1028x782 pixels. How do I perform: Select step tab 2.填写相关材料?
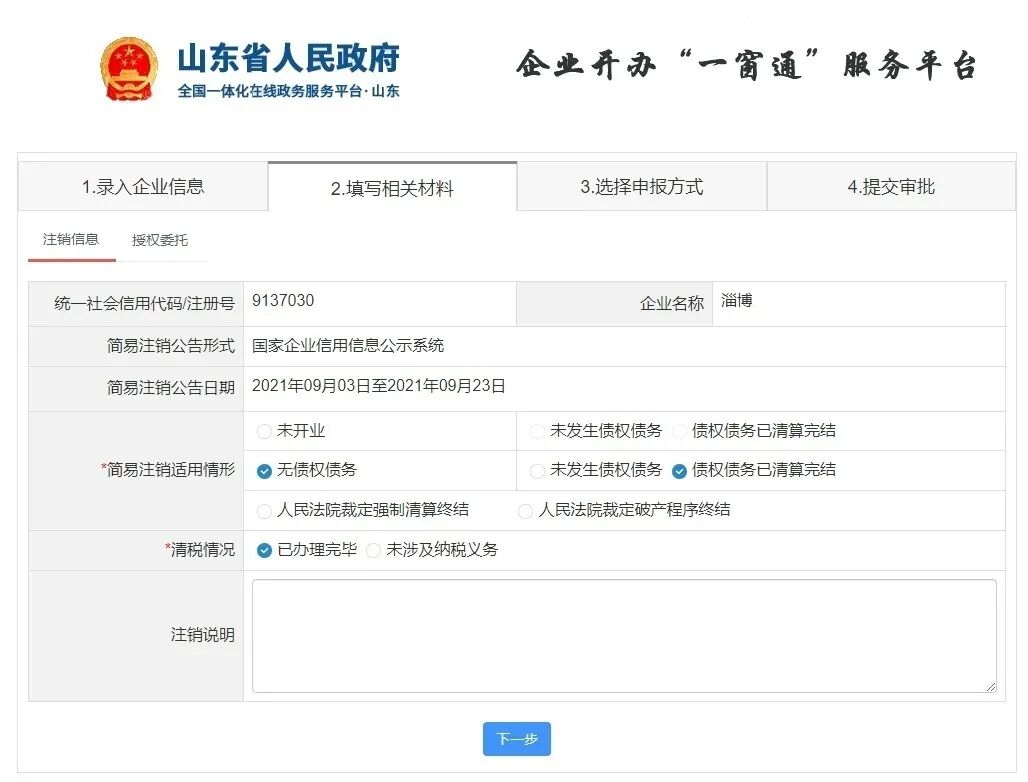click(x=392, y=187)
